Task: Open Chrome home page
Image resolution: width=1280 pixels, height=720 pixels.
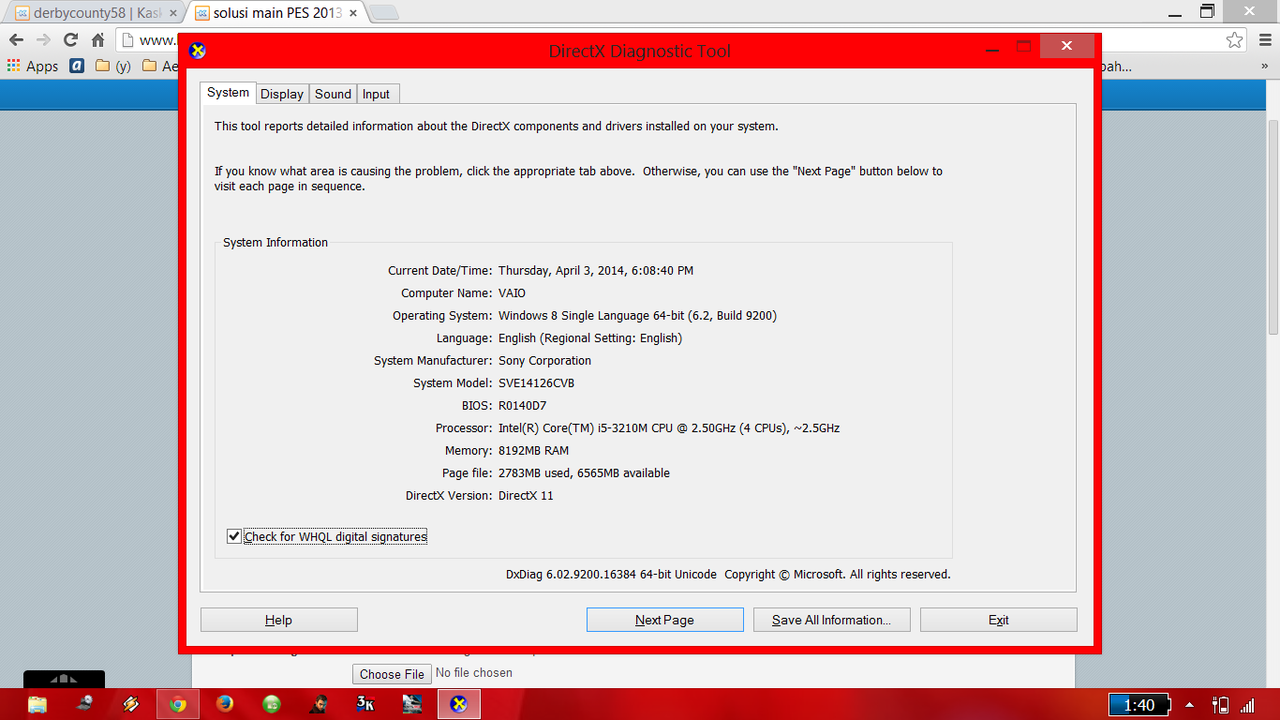Action: (98, 40)
